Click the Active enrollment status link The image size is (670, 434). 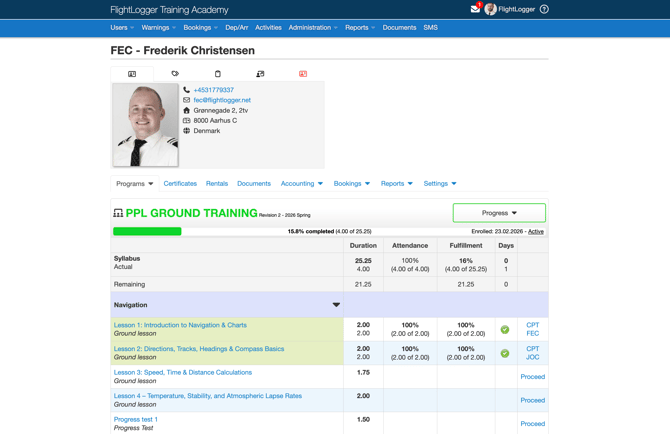point(536,232)
